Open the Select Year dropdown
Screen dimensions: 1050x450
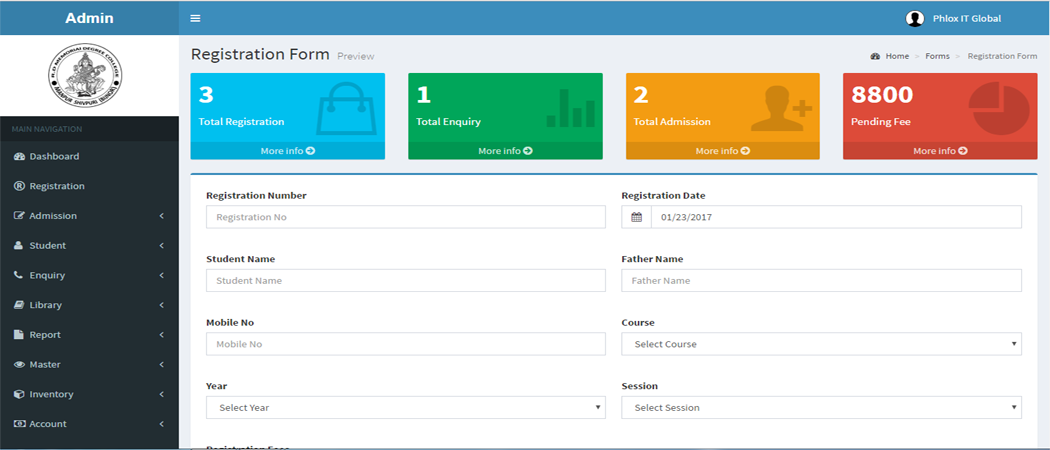coord(405,408)
